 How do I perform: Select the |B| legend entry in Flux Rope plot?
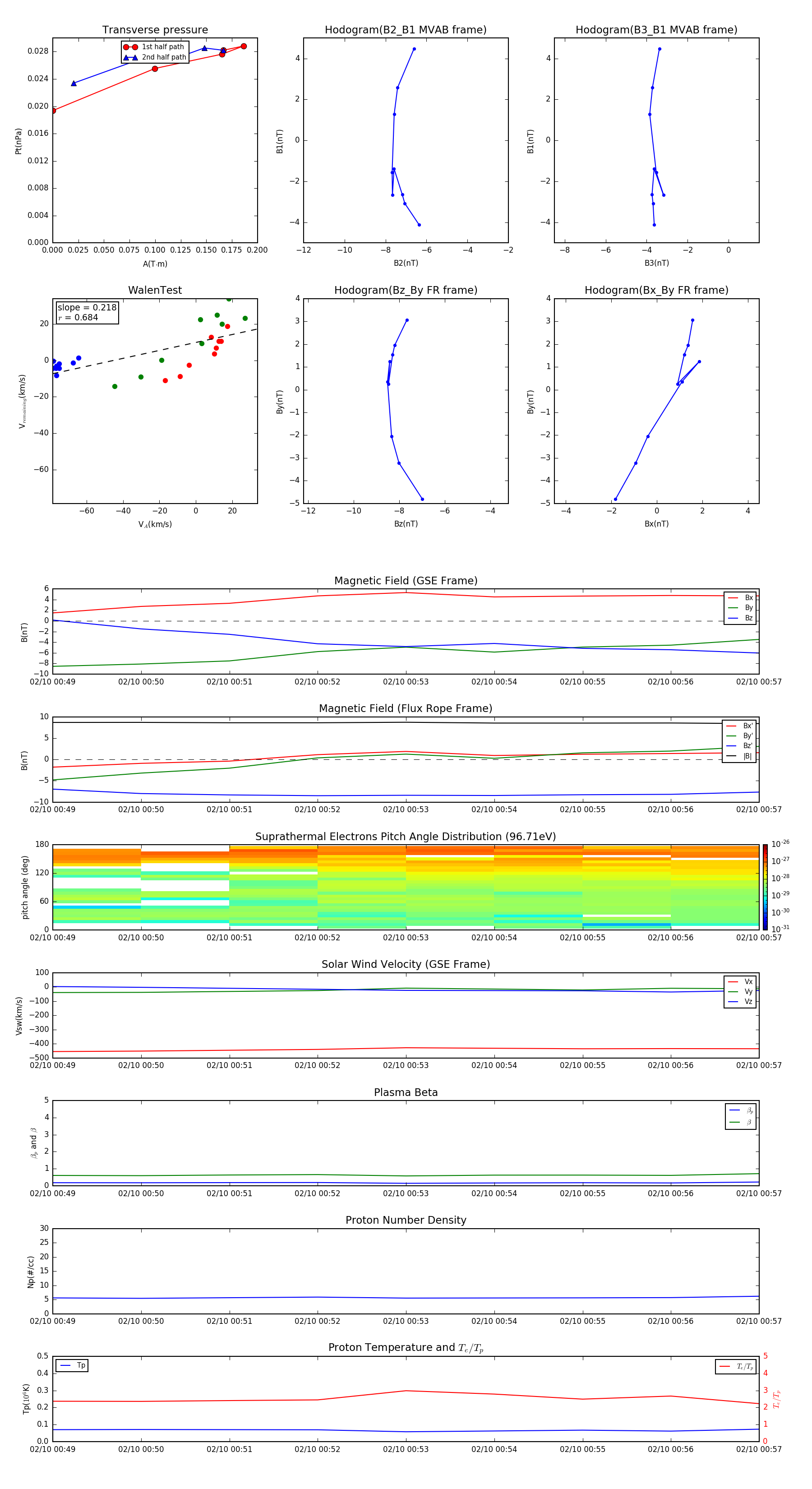(740, 756)
